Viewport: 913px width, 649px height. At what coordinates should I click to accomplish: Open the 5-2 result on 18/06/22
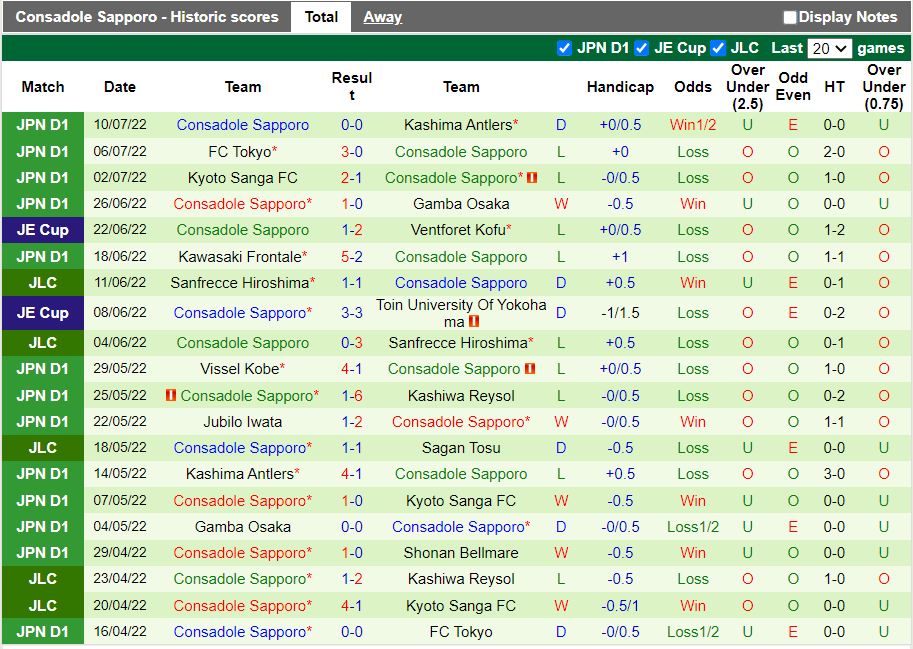point(352,256)
